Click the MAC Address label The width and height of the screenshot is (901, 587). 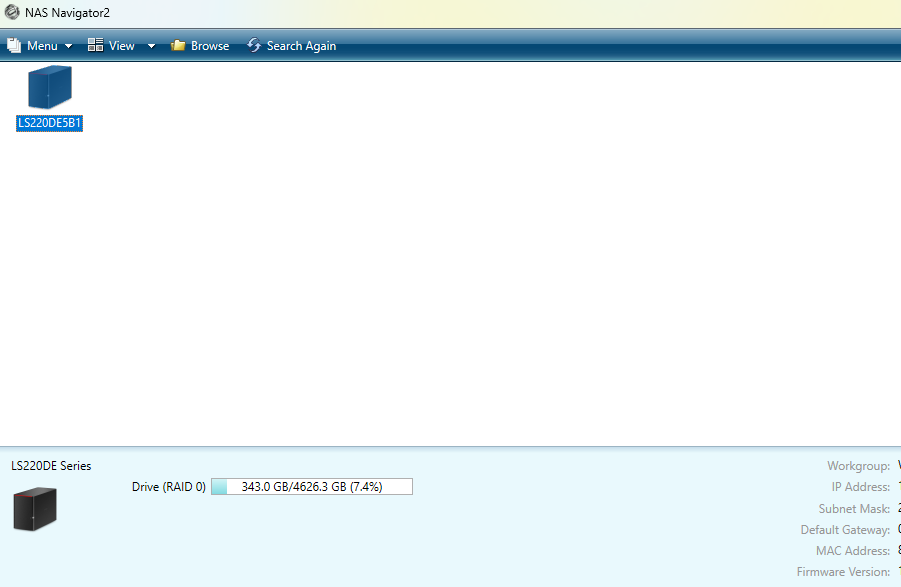(x=853, y=551)
